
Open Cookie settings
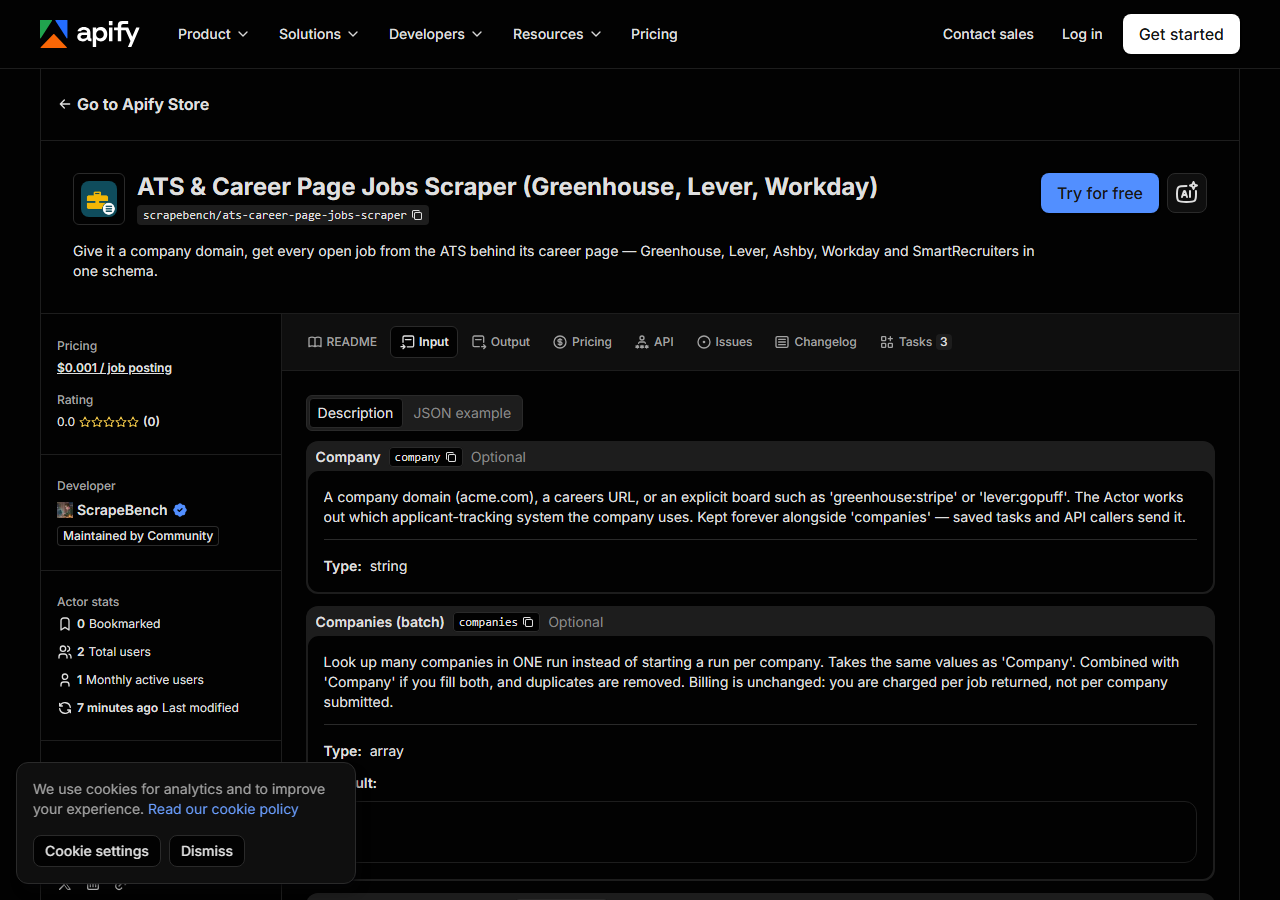tap(97, 851)
